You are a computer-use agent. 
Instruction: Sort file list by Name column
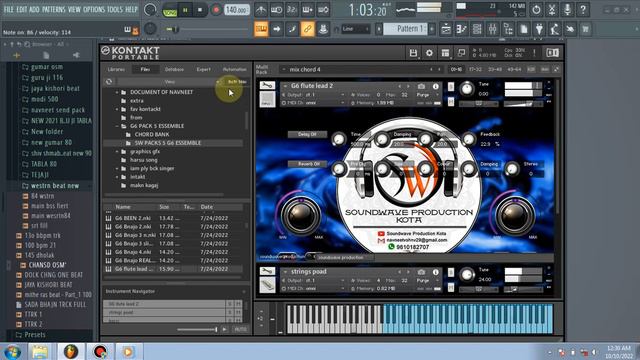(123, 207)
